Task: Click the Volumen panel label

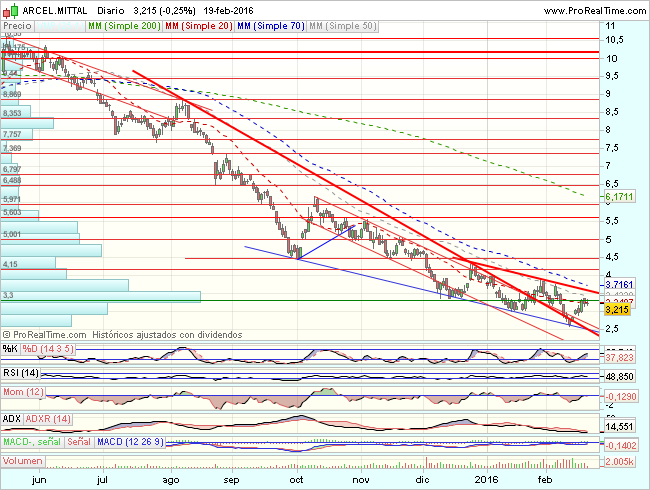Action: click(23, 461)
